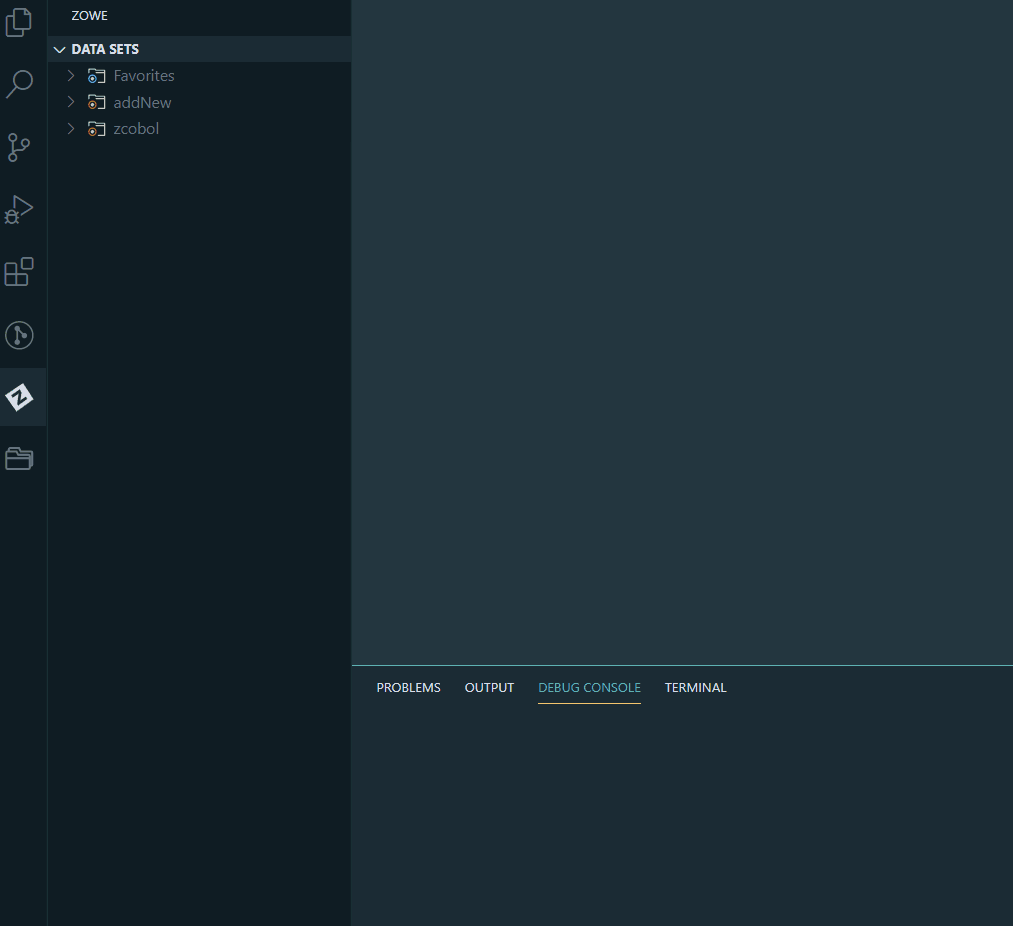Click the ZOWE sidebar title
This screenshot has height=926, width=1013.
pos(89,15)
